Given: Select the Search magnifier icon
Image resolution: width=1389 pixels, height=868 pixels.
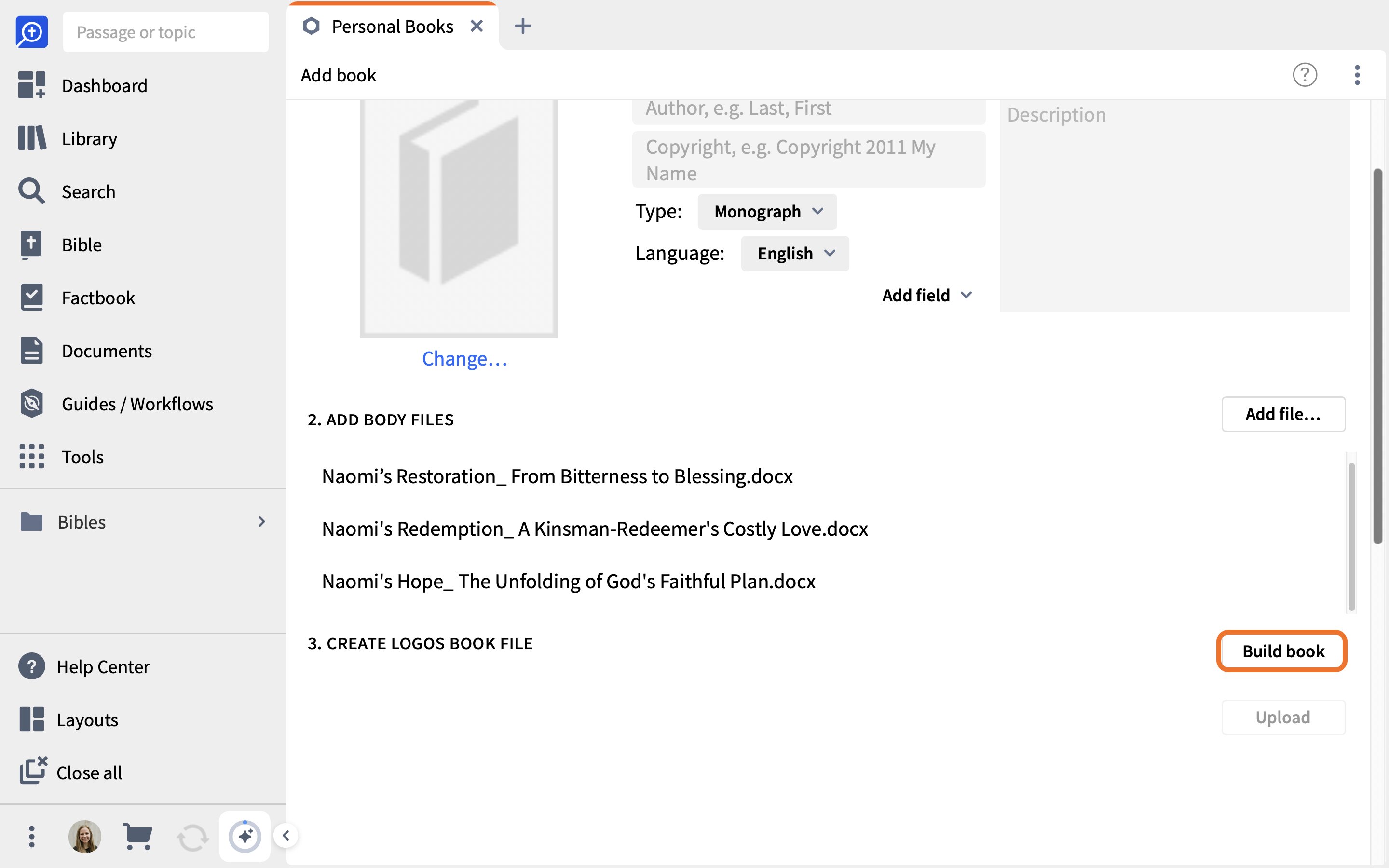Looking at the screenshot, I should coord(31,191).
